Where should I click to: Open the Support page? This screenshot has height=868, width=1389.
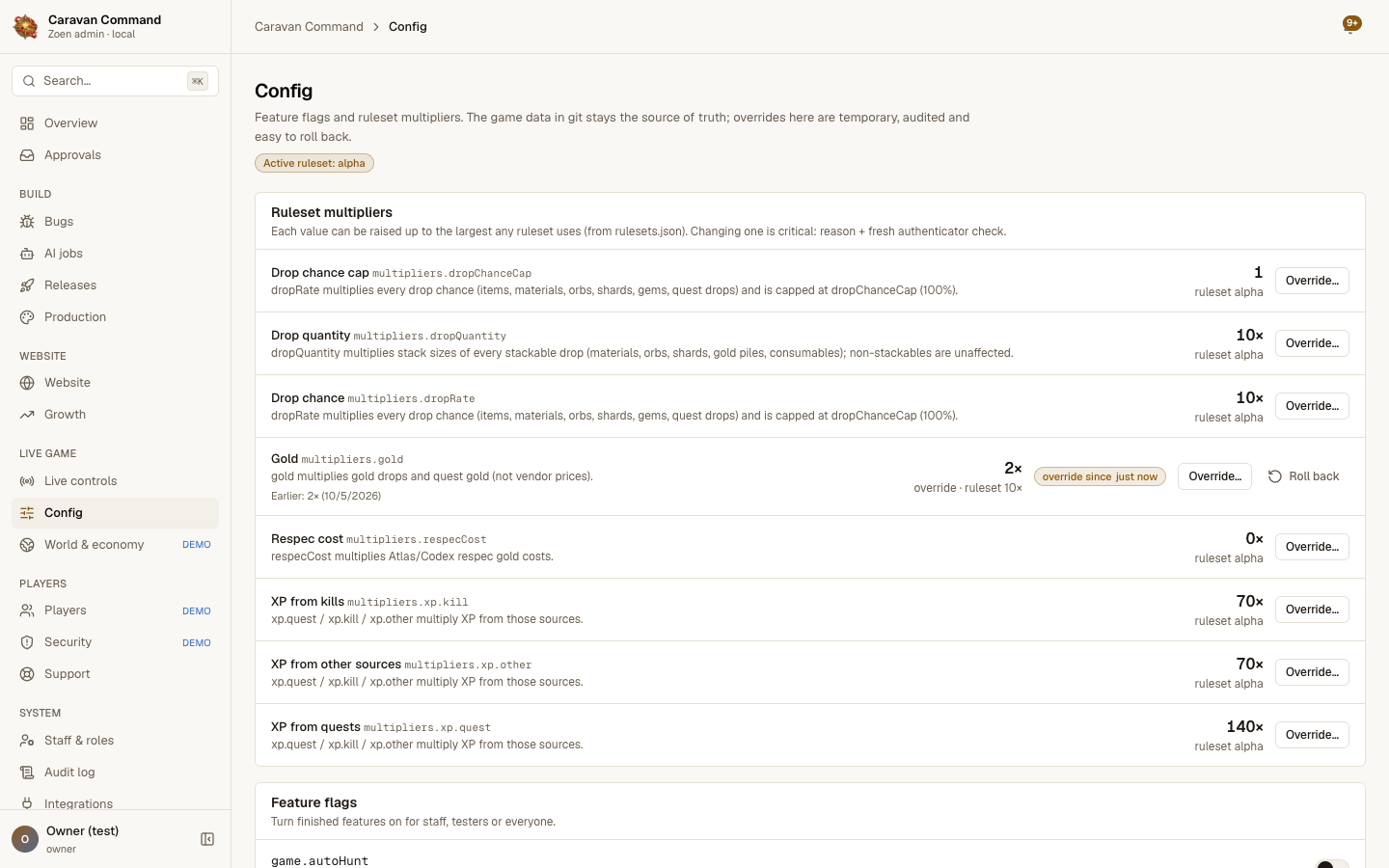pyautogui.click(x=115, y=674)
